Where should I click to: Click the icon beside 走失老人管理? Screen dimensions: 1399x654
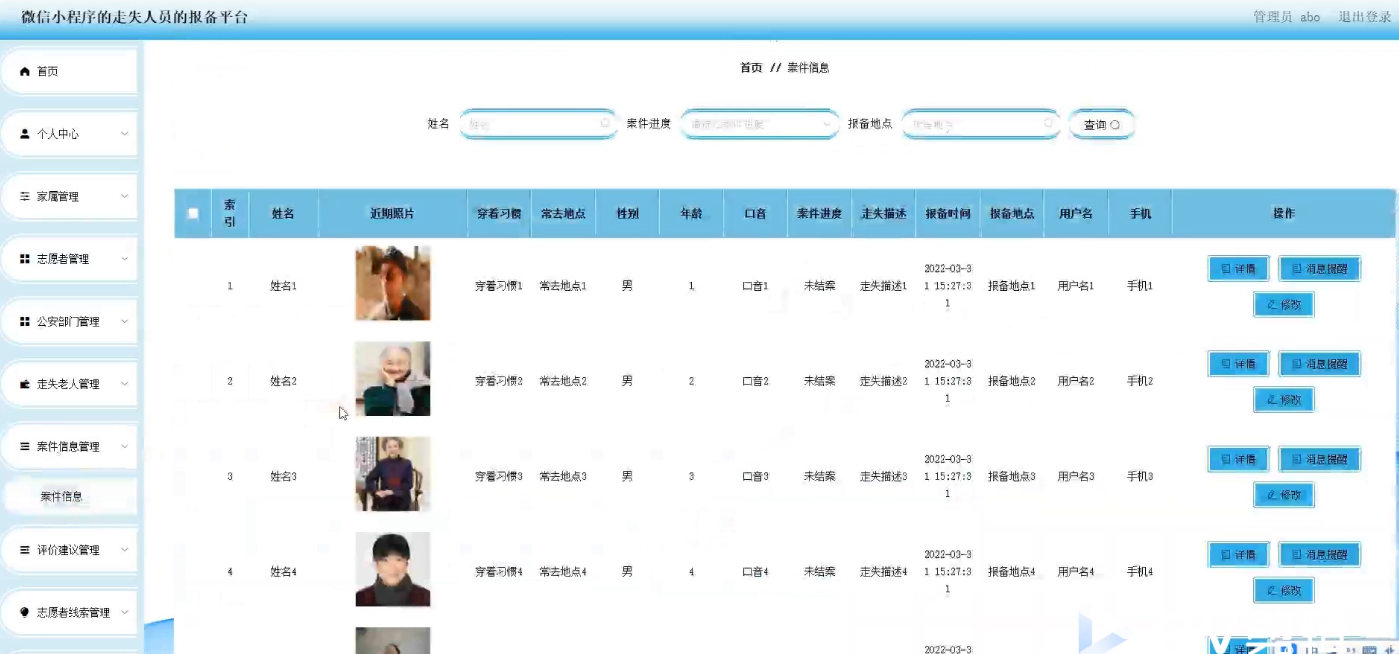[x=25, y=384]
